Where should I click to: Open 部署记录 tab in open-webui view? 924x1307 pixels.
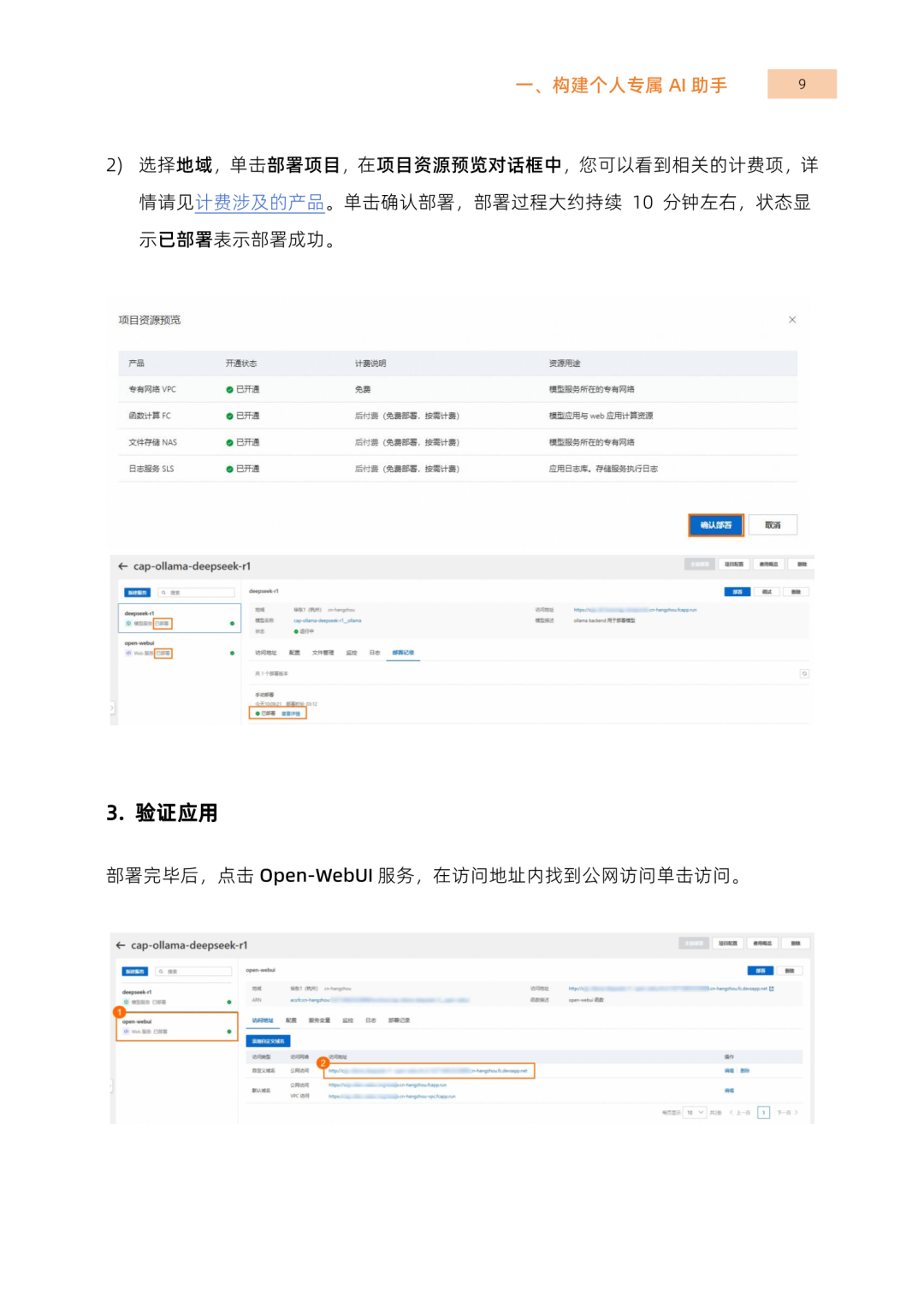tap(399, 1020)
